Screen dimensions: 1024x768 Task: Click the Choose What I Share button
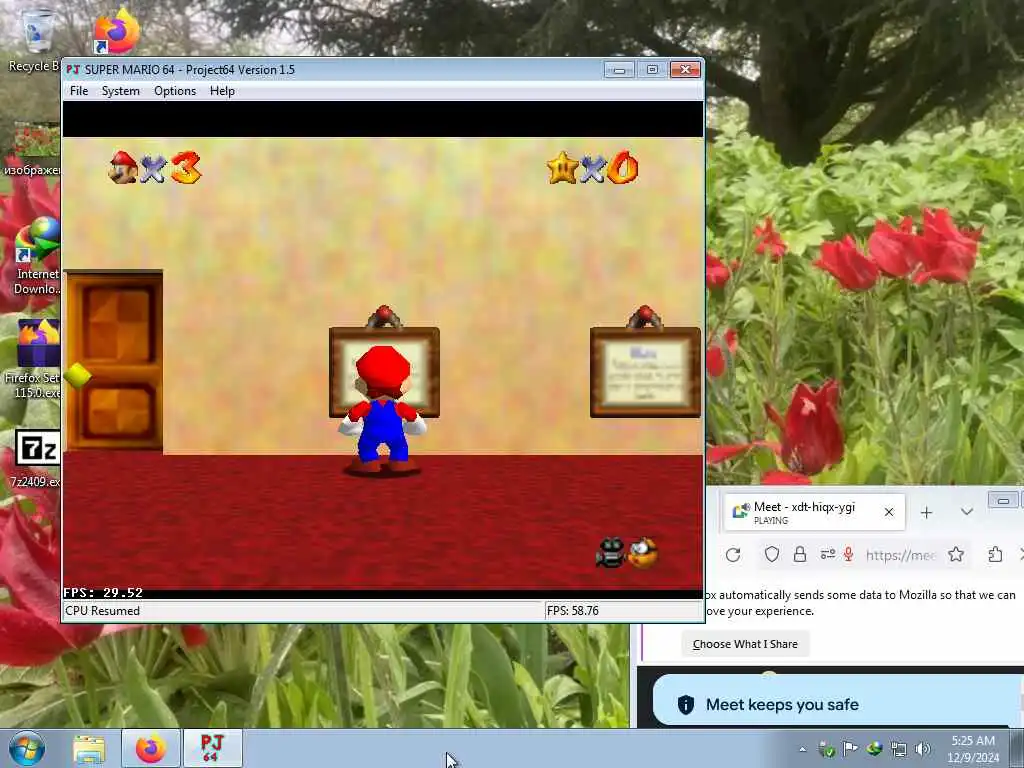tap(745, 644)
